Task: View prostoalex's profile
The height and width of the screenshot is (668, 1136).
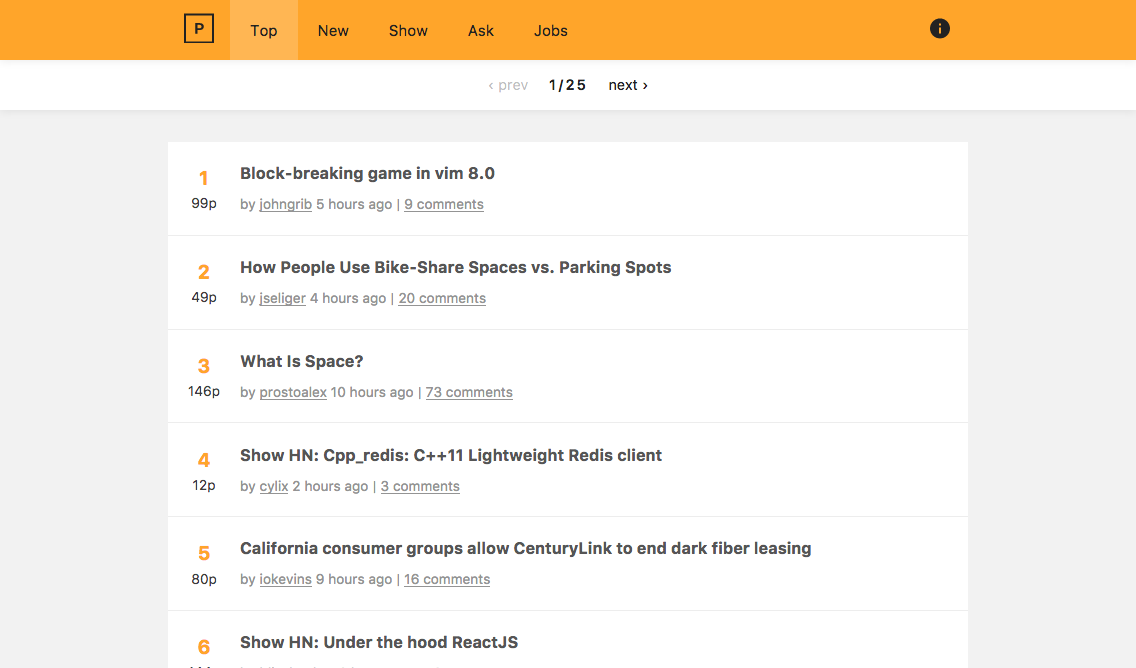Action: click(x=293, y=392)
